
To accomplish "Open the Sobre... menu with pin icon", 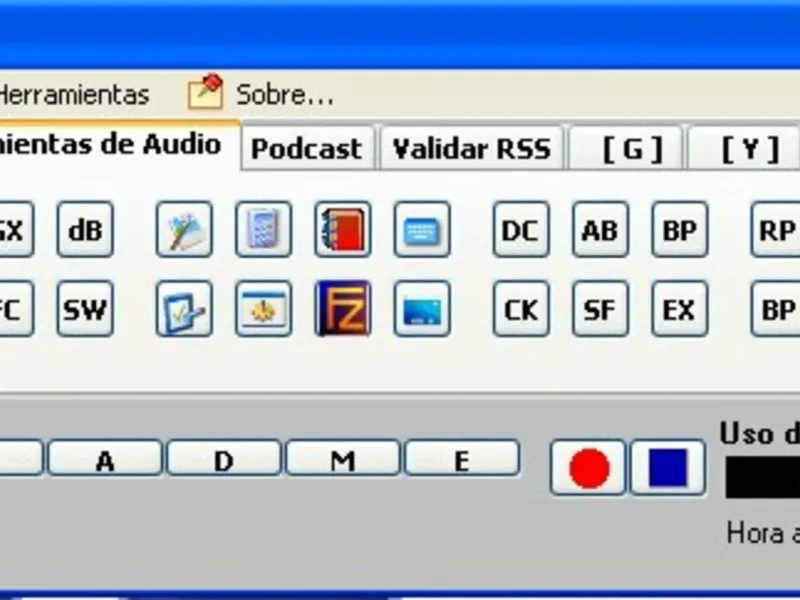I will [261, 94].
